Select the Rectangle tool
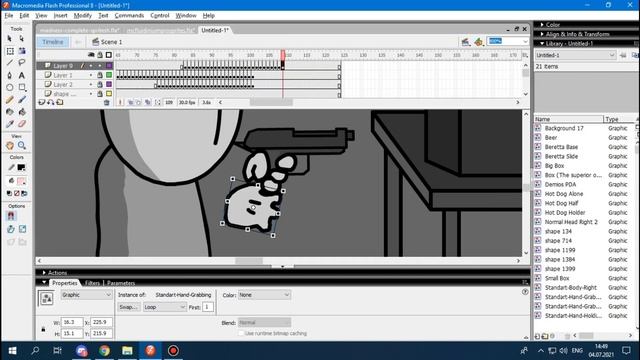The width and height of the screenshot is (640, 360). coord(22,87)
